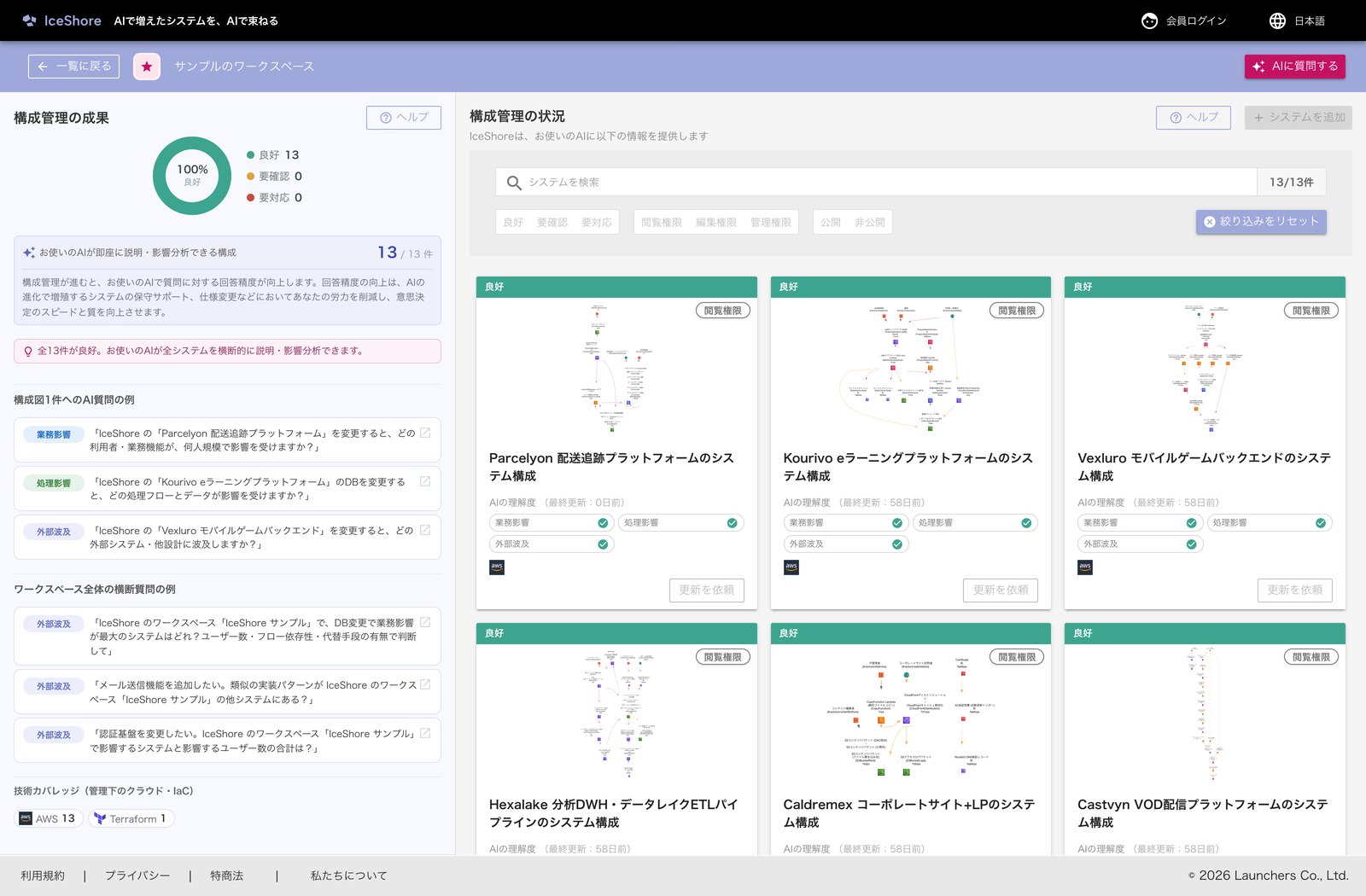Open Kourivo eラーニング diagram thumbnail

[x=911, y=369]
